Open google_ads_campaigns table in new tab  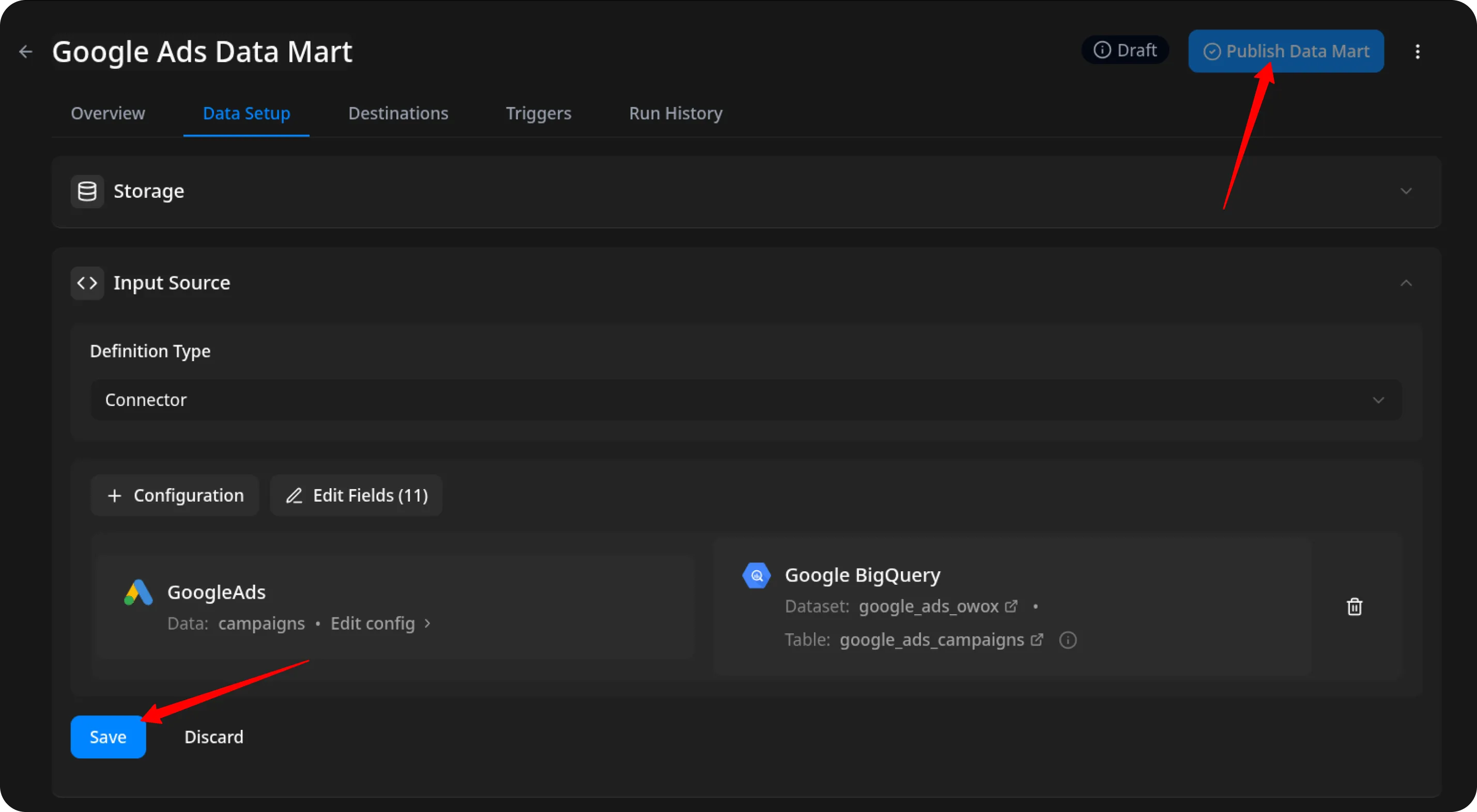point(1038,639)
